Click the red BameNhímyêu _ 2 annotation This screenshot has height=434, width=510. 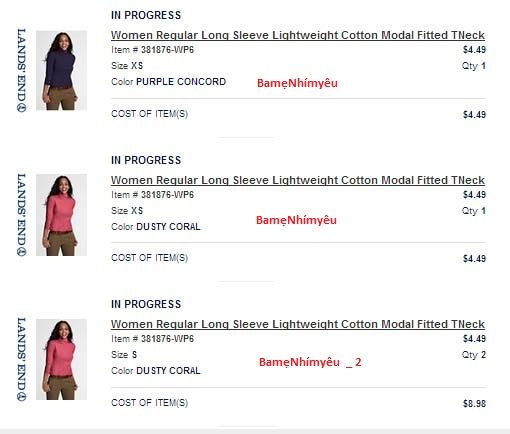tap(310, 362)
